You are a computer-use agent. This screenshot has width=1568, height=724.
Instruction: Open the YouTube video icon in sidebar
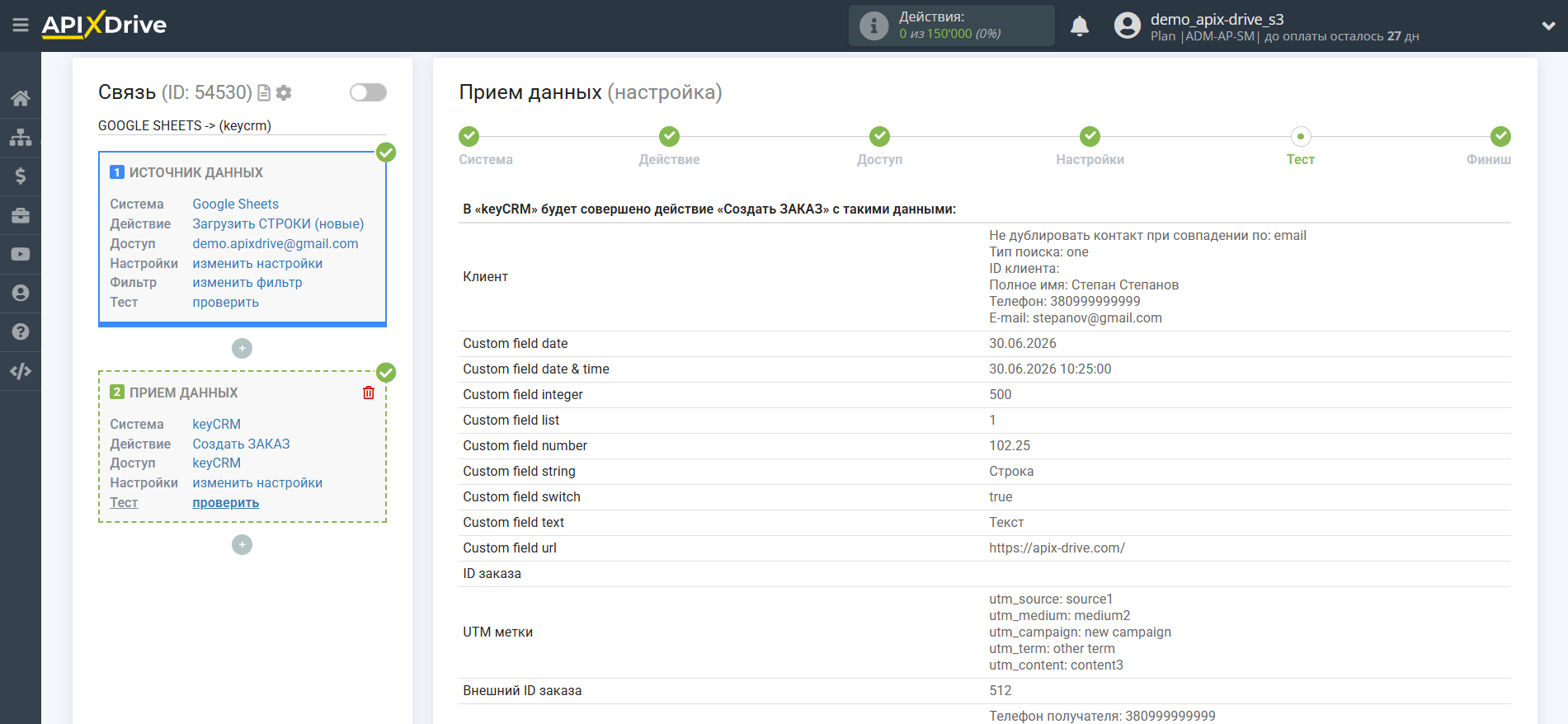pos(21,254)
